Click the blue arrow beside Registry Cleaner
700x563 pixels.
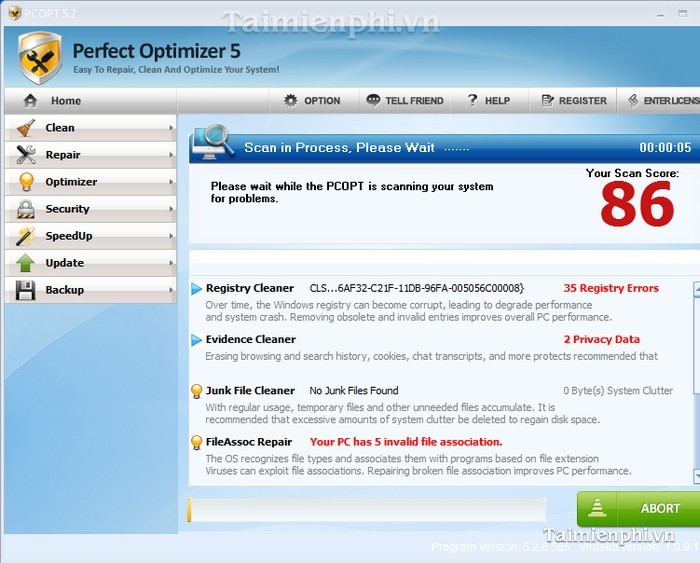(196, 288)
